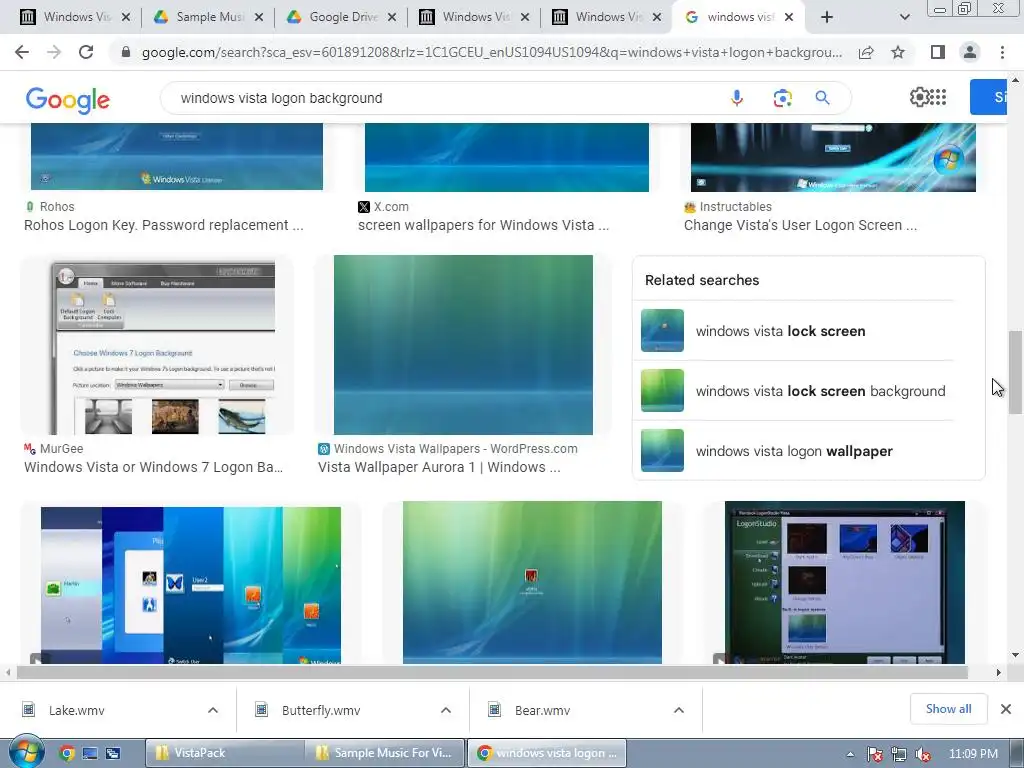Select the active windows vista search tab

(738, 17)
